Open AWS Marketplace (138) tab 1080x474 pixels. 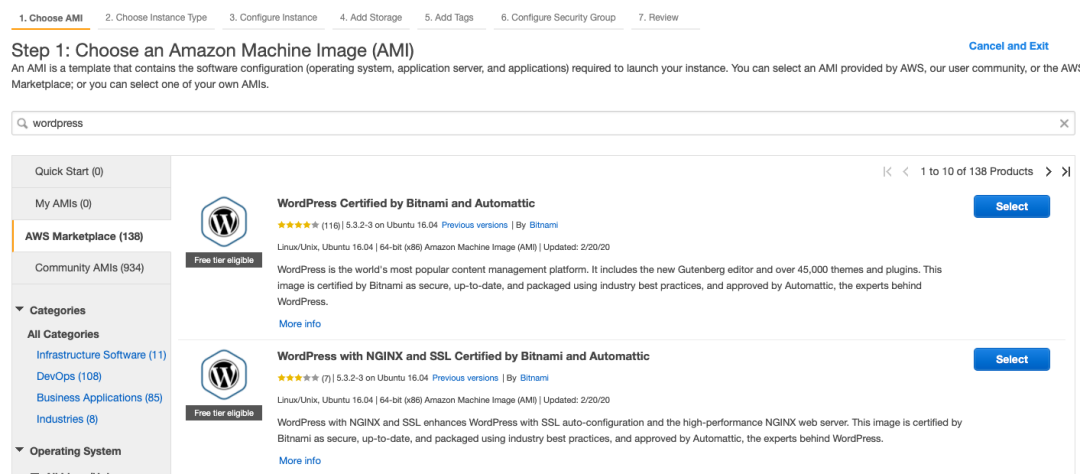(x=92, y=236)
